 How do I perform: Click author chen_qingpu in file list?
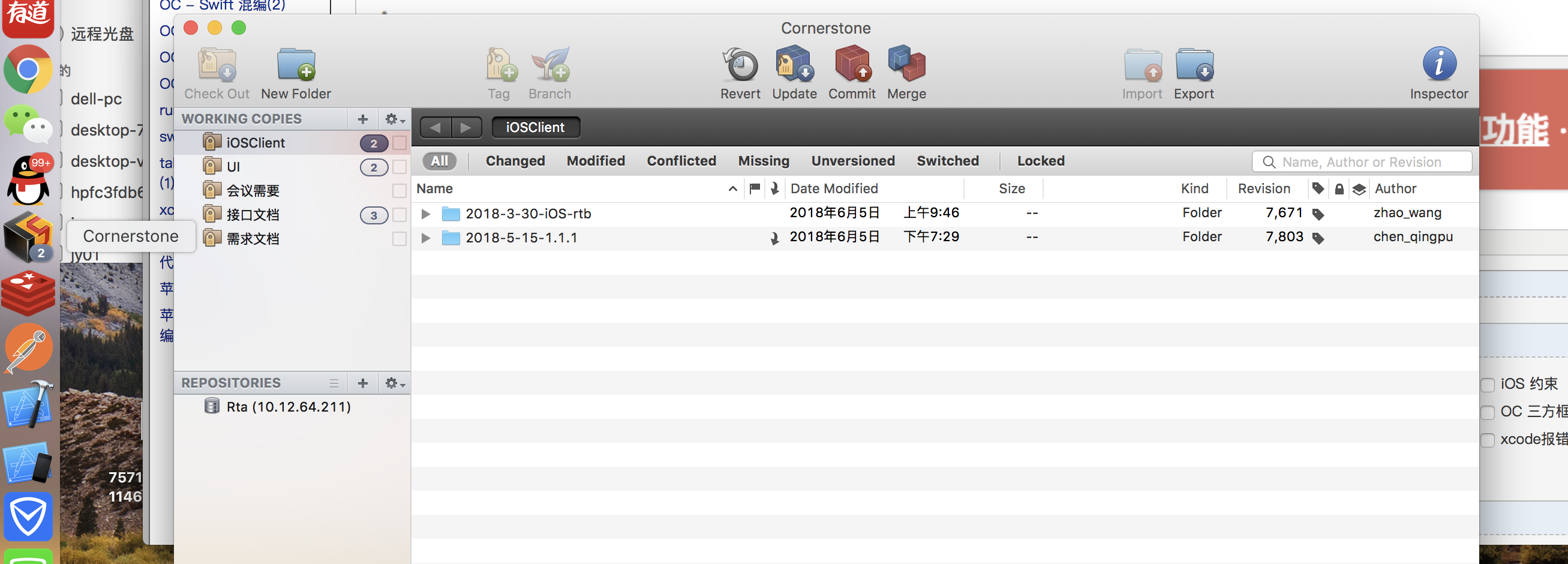[1413, 237]
